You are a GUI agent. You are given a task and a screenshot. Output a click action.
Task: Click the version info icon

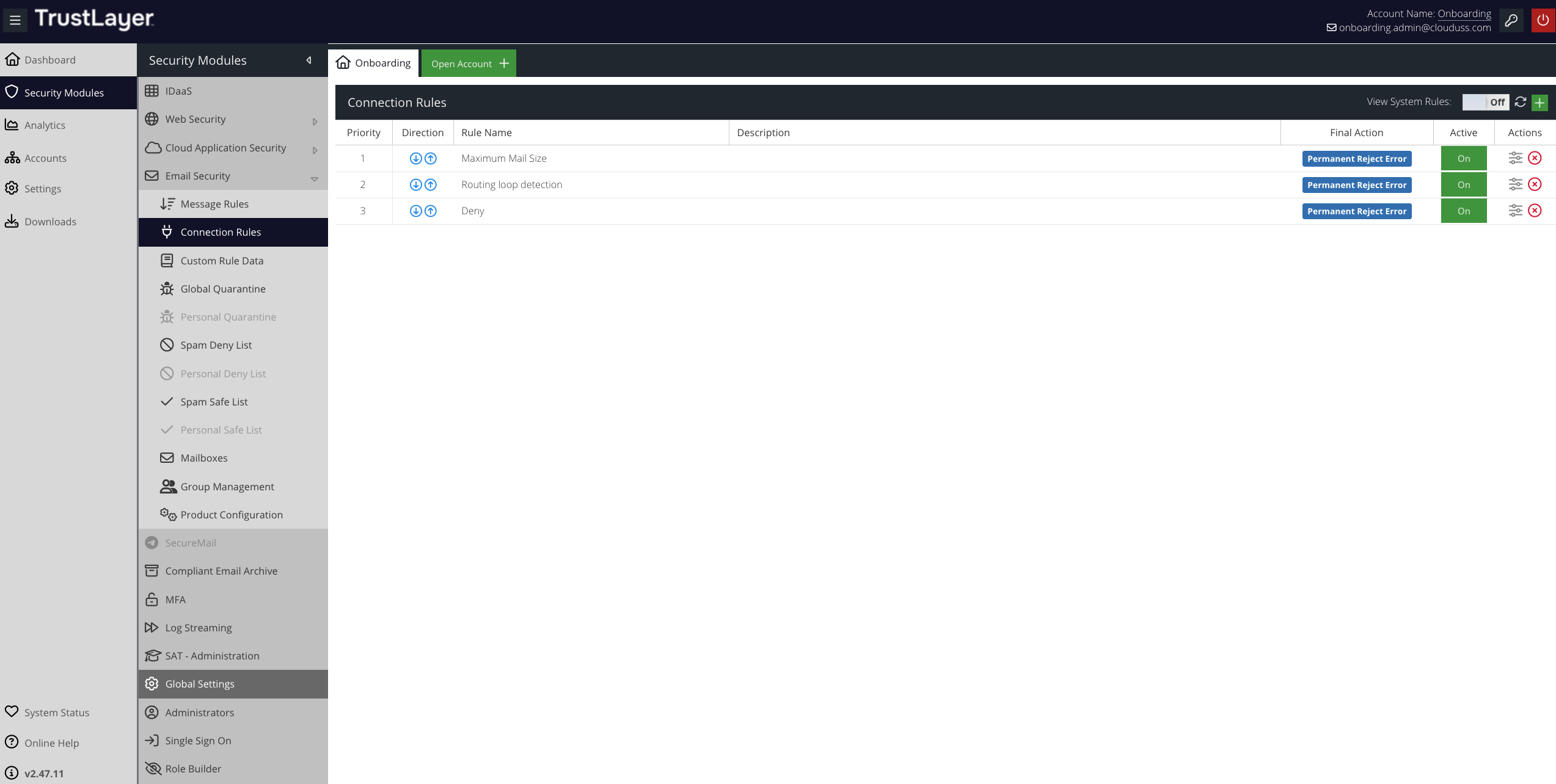tap(12, 772)
